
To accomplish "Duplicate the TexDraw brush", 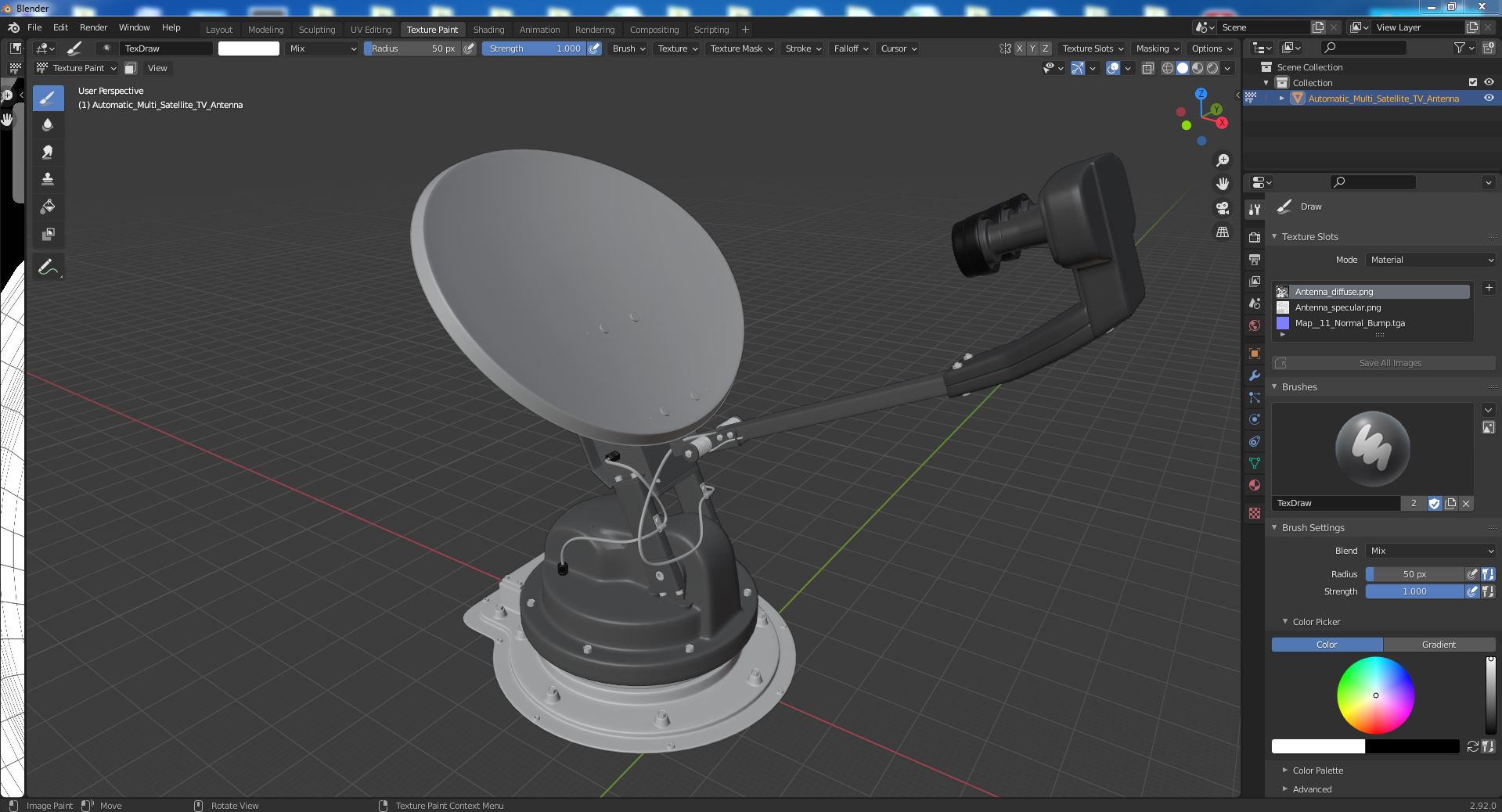I will tap(1450, 503).
